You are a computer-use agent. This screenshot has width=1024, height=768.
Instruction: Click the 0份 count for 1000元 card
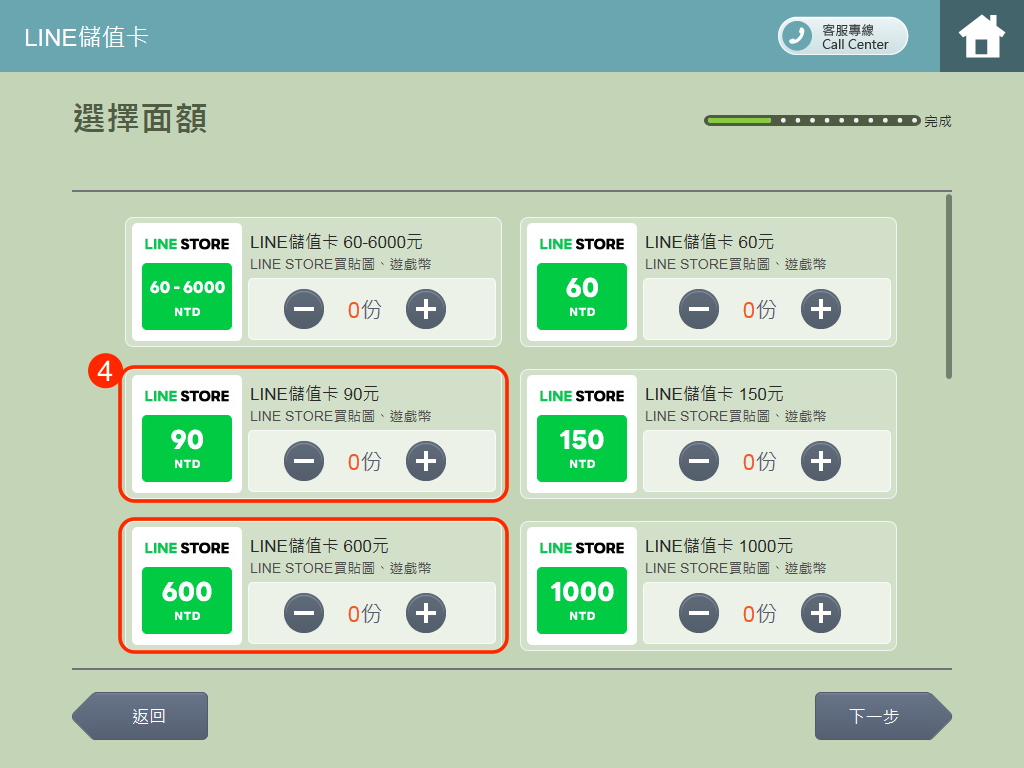[x=760, y=614]
